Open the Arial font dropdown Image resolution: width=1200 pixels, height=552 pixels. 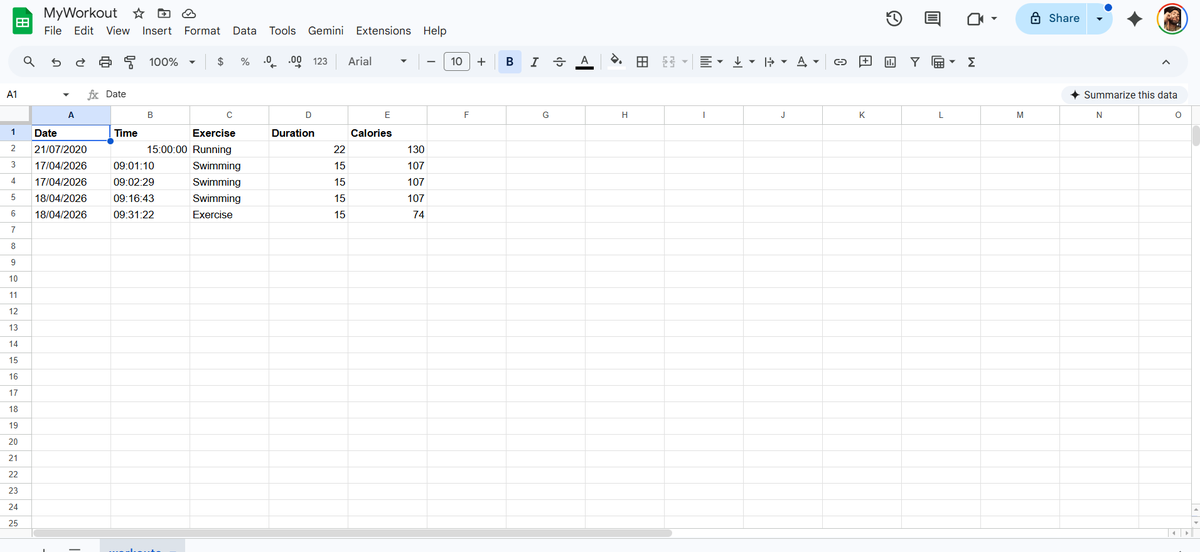pos(377,62)
